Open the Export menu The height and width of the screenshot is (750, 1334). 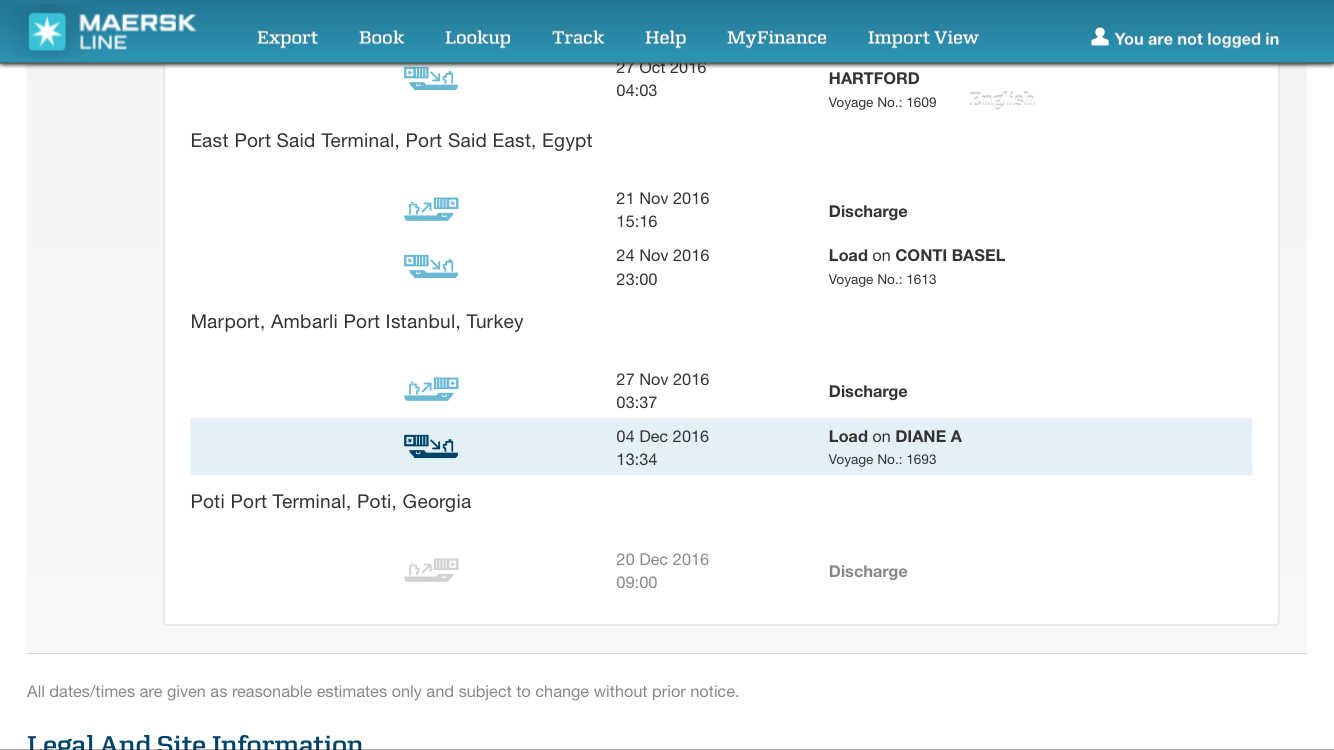tap(287, 38)
